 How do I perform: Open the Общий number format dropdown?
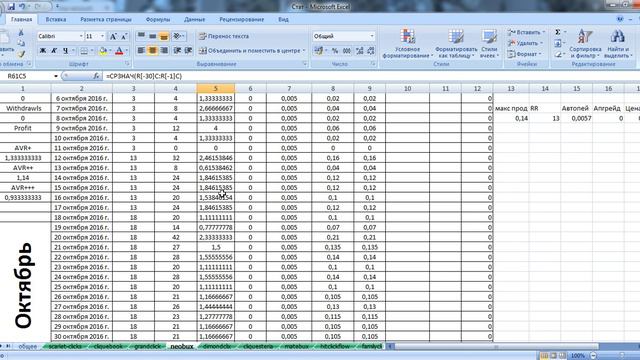[x=372, y=36]
